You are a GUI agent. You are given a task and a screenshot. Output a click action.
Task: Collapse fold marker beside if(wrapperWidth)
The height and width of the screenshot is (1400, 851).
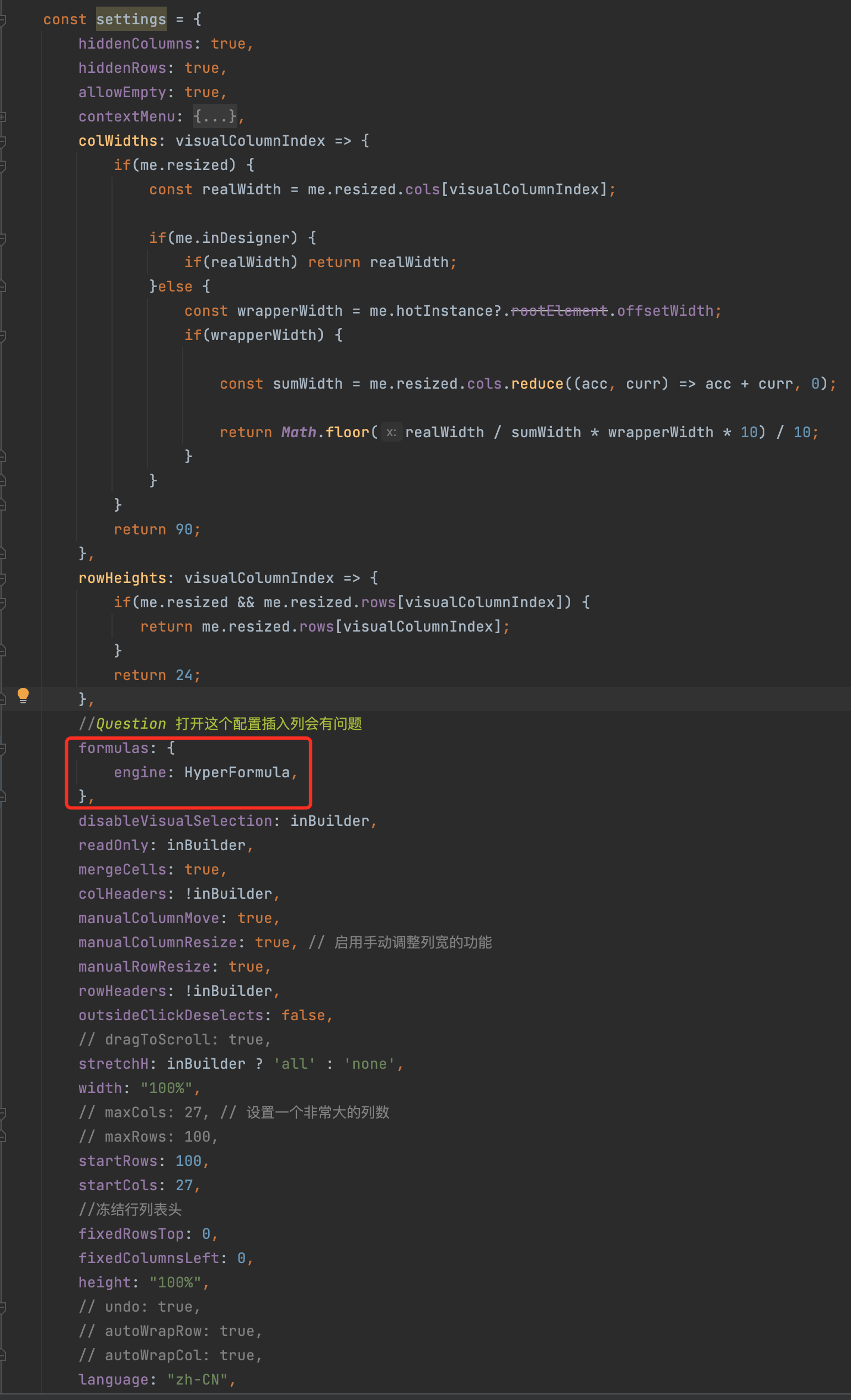click(3, 335)
